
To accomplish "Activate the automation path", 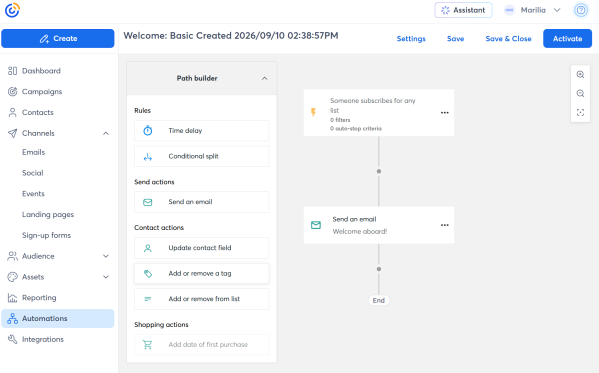I will [x=567, y=39].
